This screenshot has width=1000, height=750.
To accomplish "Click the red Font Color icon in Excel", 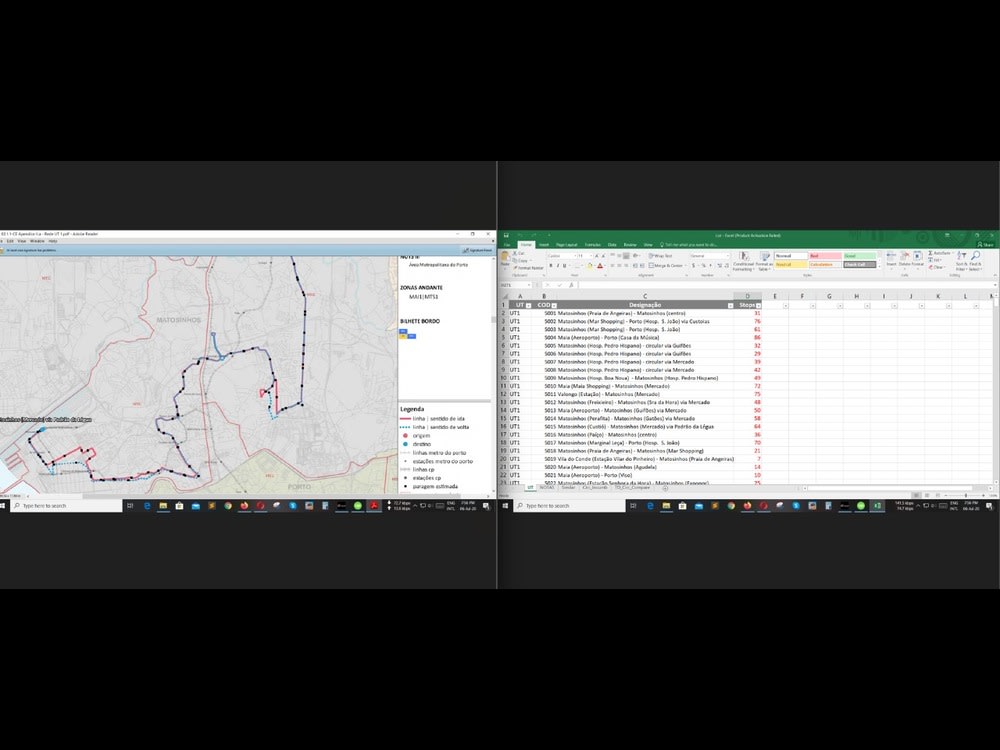I will pyautogui.click(x=600, y=265).
